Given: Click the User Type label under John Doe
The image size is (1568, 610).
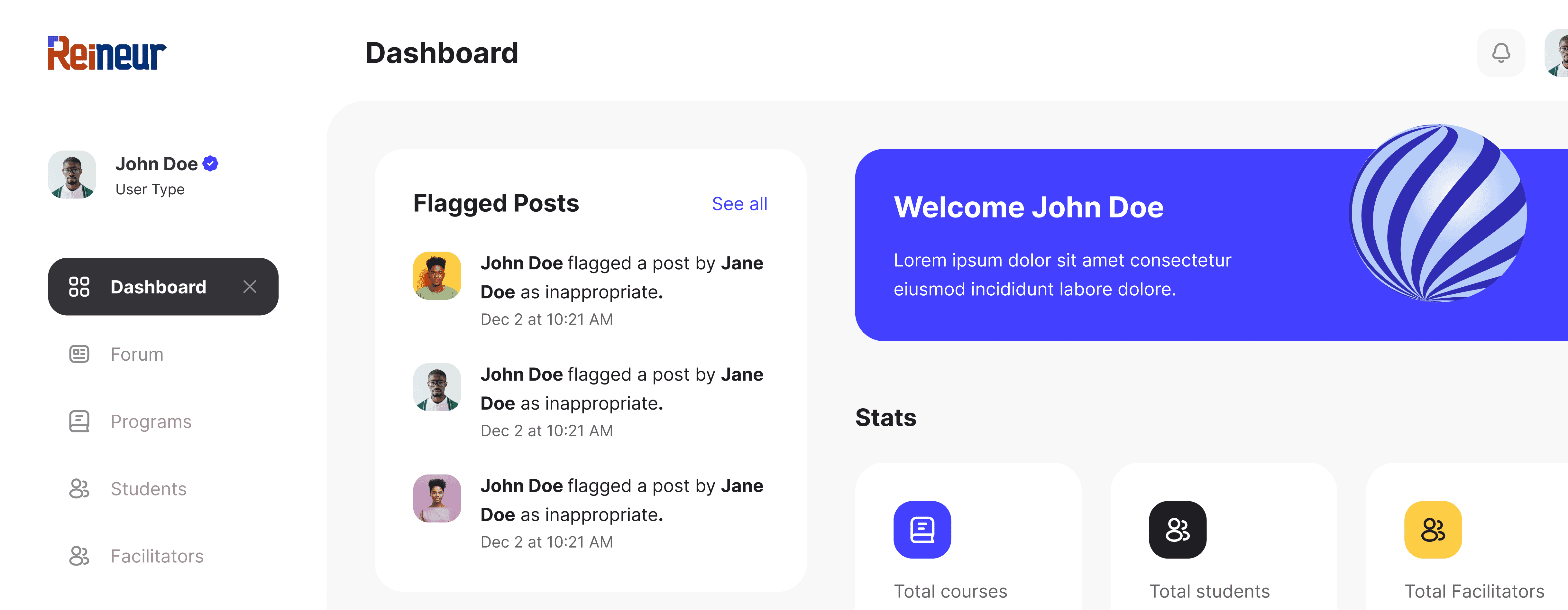Looking at the screenshot, I should point(150,189).
